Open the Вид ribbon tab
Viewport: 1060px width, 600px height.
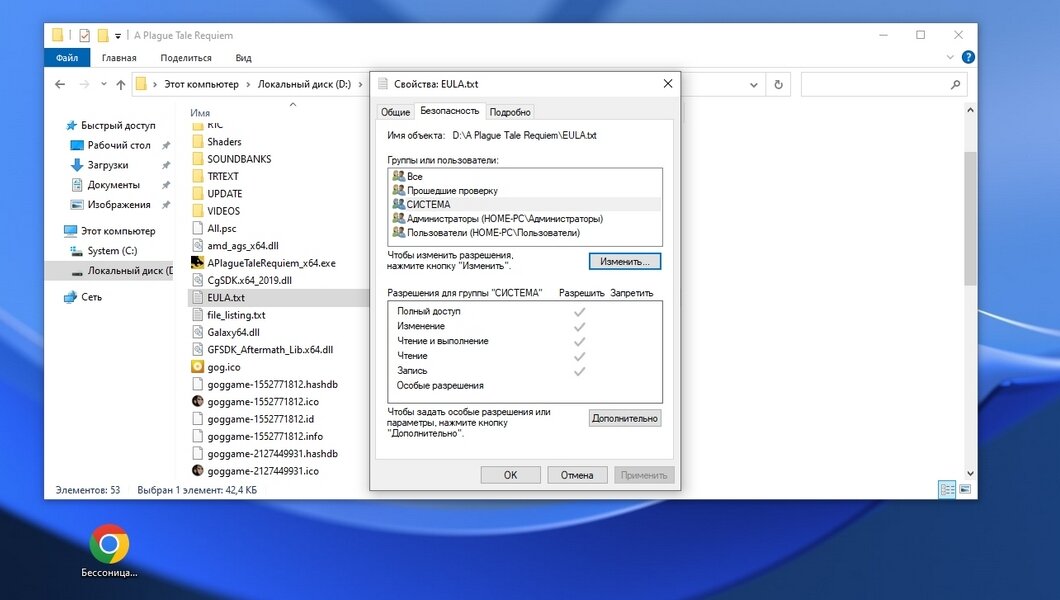pyautogui.click(x=243, y=57)
